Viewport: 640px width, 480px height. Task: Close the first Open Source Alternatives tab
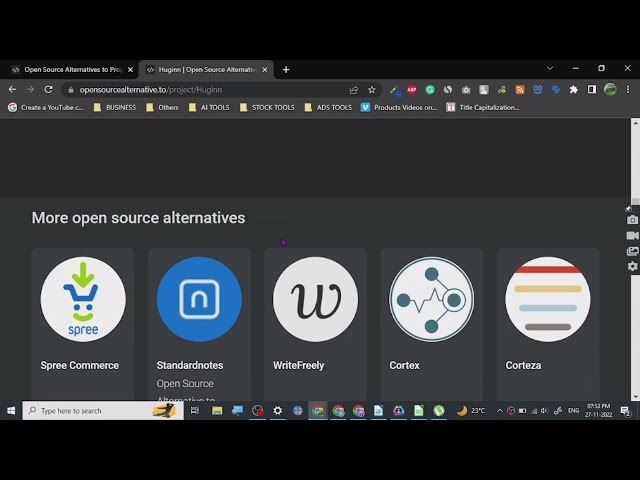[x=130, y=70]
